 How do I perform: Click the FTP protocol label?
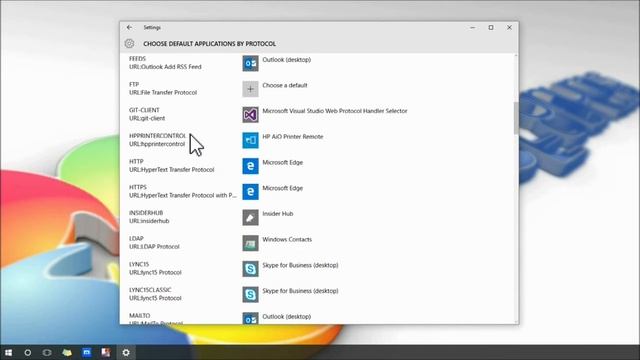[134, 84]
